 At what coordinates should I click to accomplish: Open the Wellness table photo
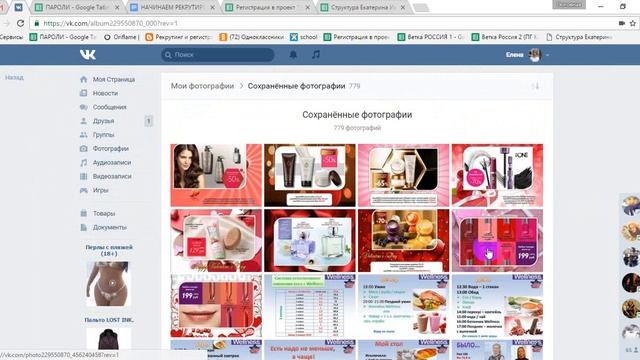pyautogui.click(x=310, y=306)
